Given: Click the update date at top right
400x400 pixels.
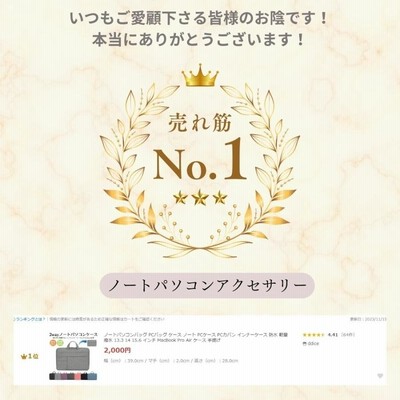Looking at the screenshot, I should [368, 319].
